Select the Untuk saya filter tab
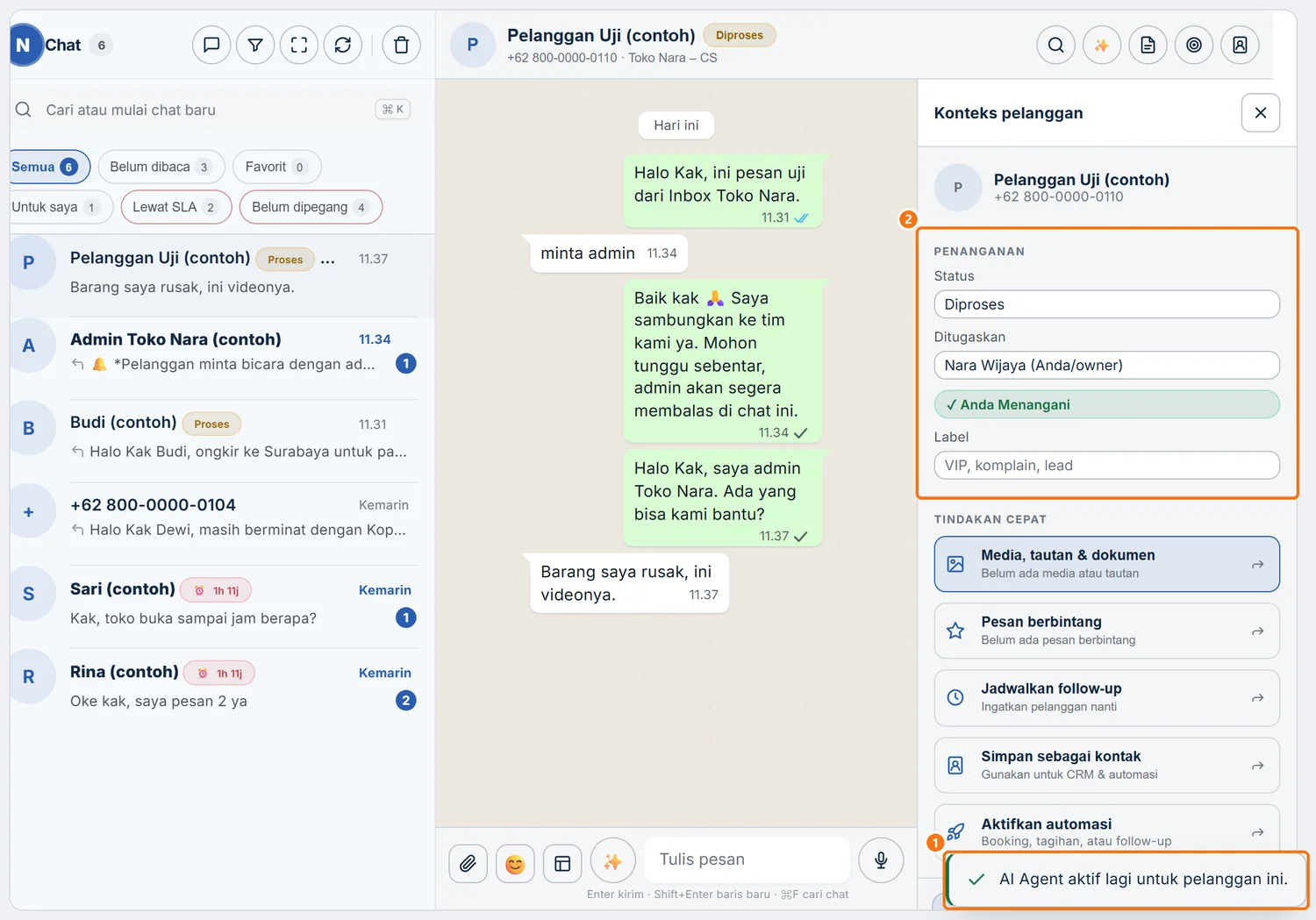1316x920 pixels. (x=60, y=207)
